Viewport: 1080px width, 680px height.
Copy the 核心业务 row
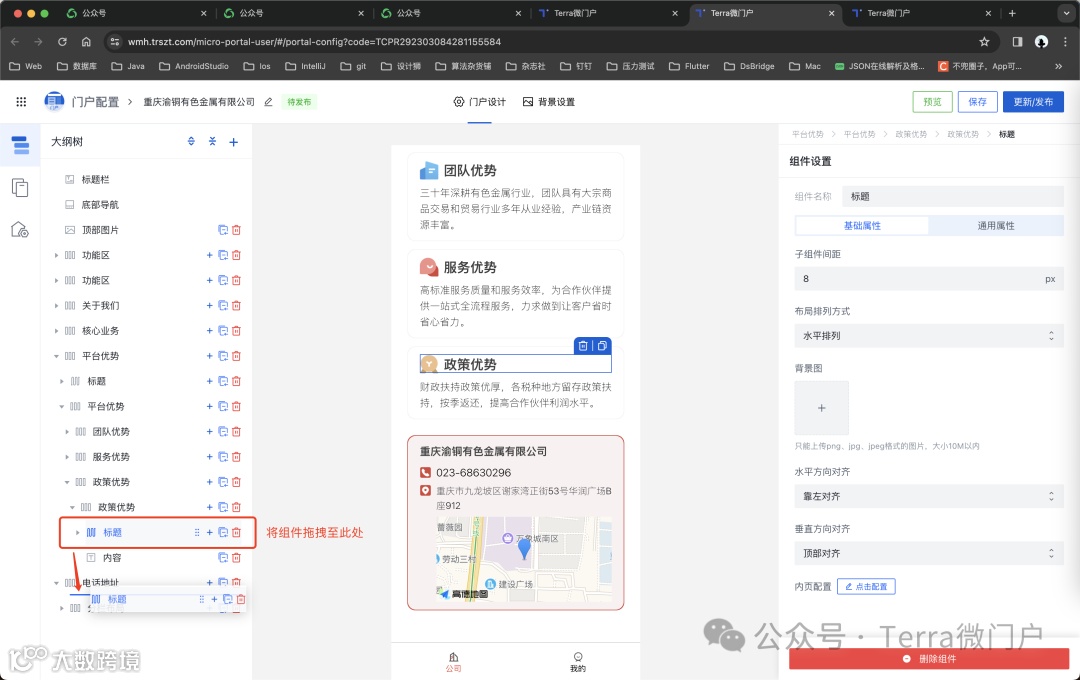tap(222, 331)
